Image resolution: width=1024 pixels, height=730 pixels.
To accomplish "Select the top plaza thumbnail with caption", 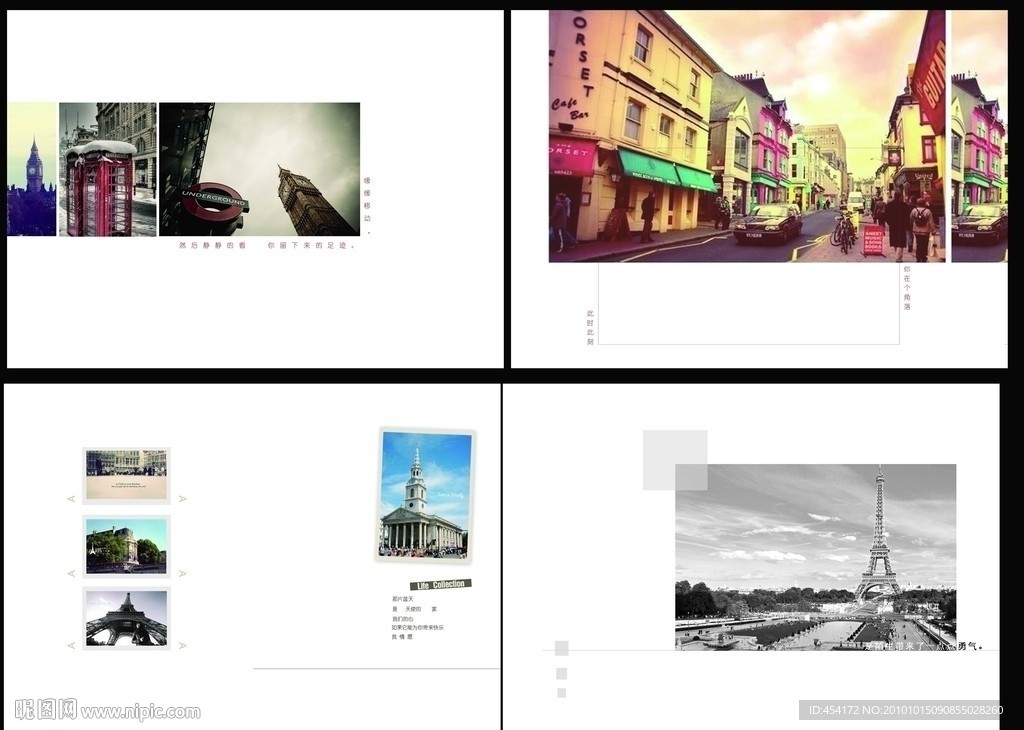I will click(x=126, y=474).
